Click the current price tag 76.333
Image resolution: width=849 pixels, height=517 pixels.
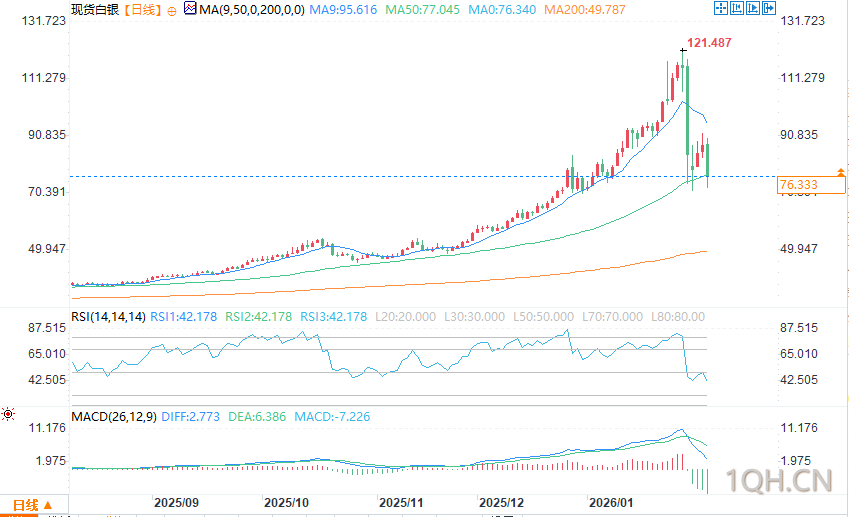click(811, 185)
